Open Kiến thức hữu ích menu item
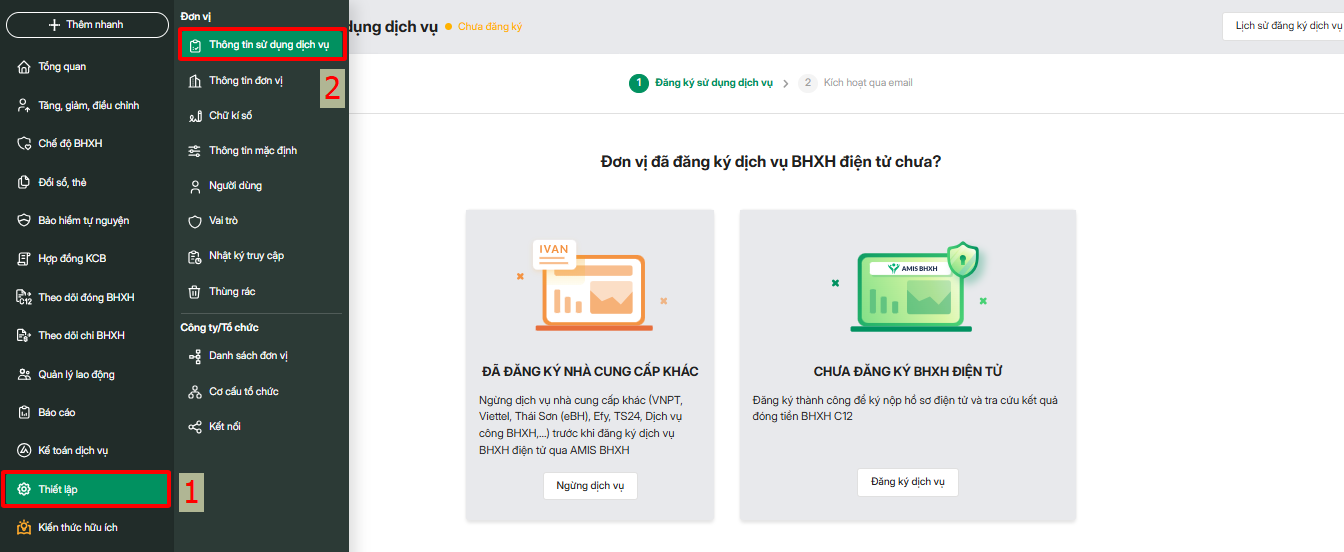Viewport: 1344px width, 552px height. (x=87, y=527)
